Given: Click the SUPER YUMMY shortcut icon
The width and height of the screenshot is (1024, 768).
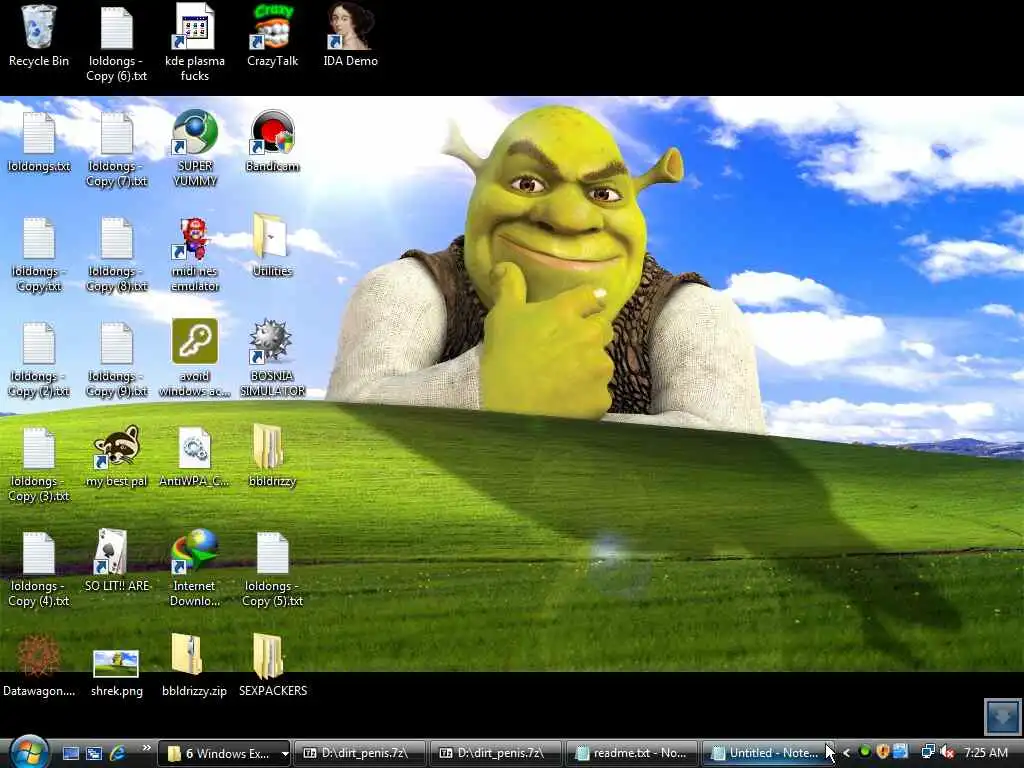Looking at the screenshot, I should click(x=194, y=133).
